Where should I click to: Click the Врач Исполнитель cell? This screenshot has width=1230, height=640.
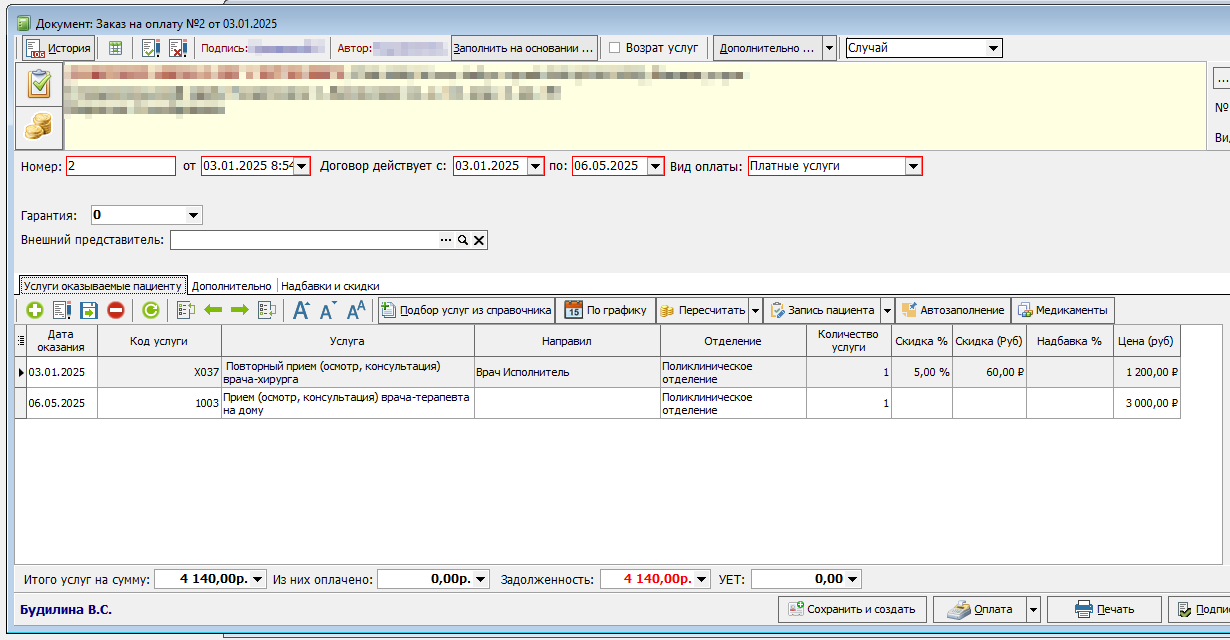pos(567,372)
